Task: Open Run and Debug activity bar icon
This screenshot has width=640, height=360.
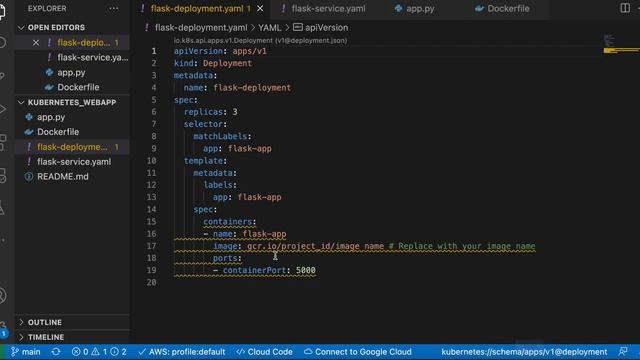Action: tap(2, 109)
